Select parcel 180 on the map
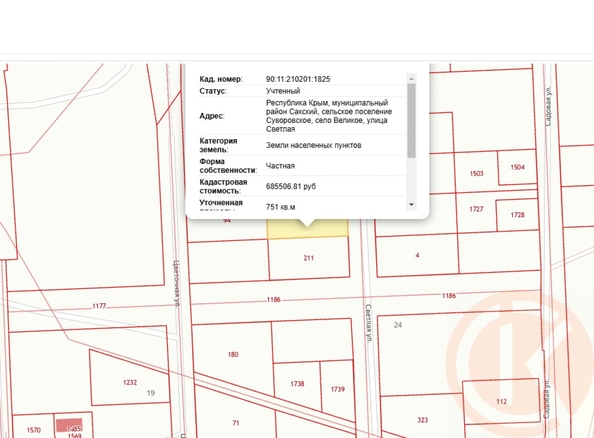The height and width of the screenshot is (438, 594). coord(233,355)
